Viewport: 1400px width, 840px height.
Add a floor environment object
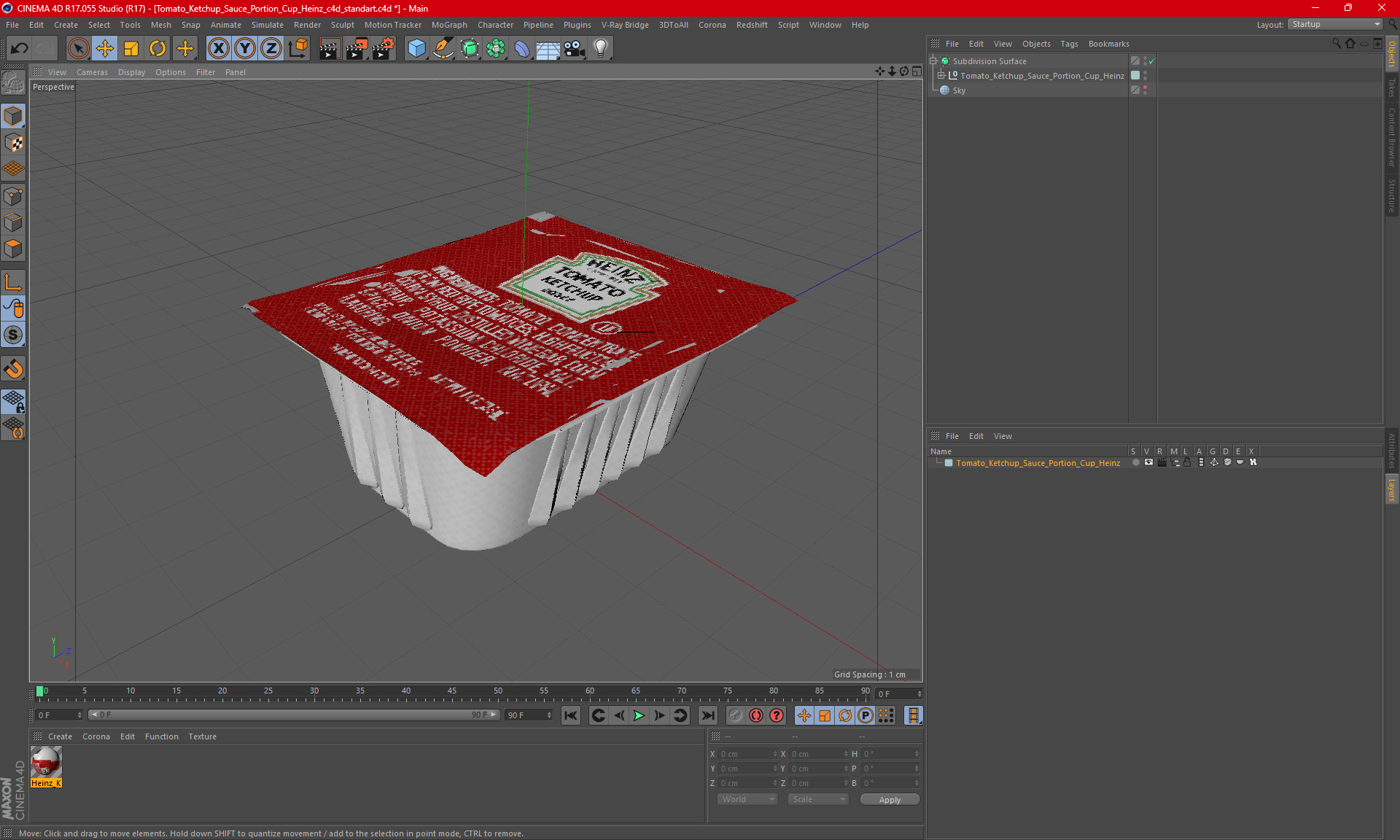548,49
